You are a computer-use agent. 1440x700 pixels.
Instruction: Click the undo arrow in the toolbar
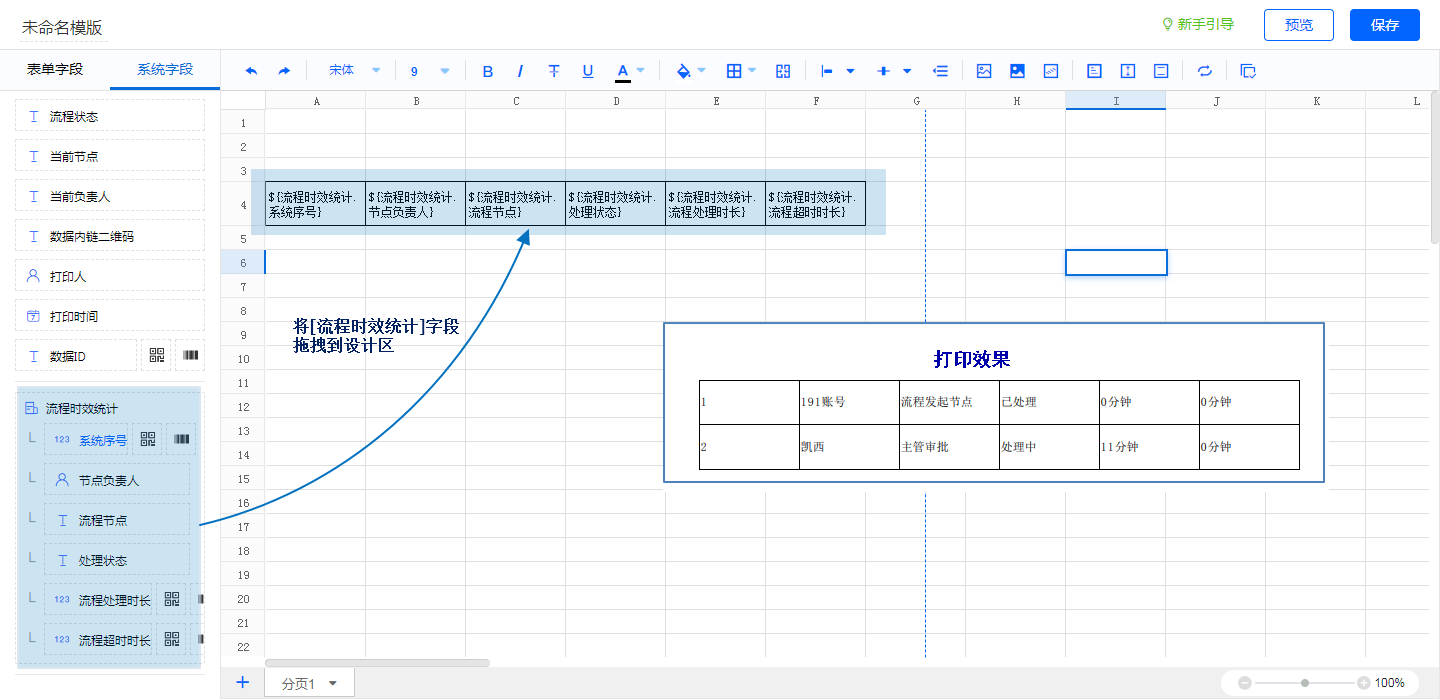pos(251,71)
